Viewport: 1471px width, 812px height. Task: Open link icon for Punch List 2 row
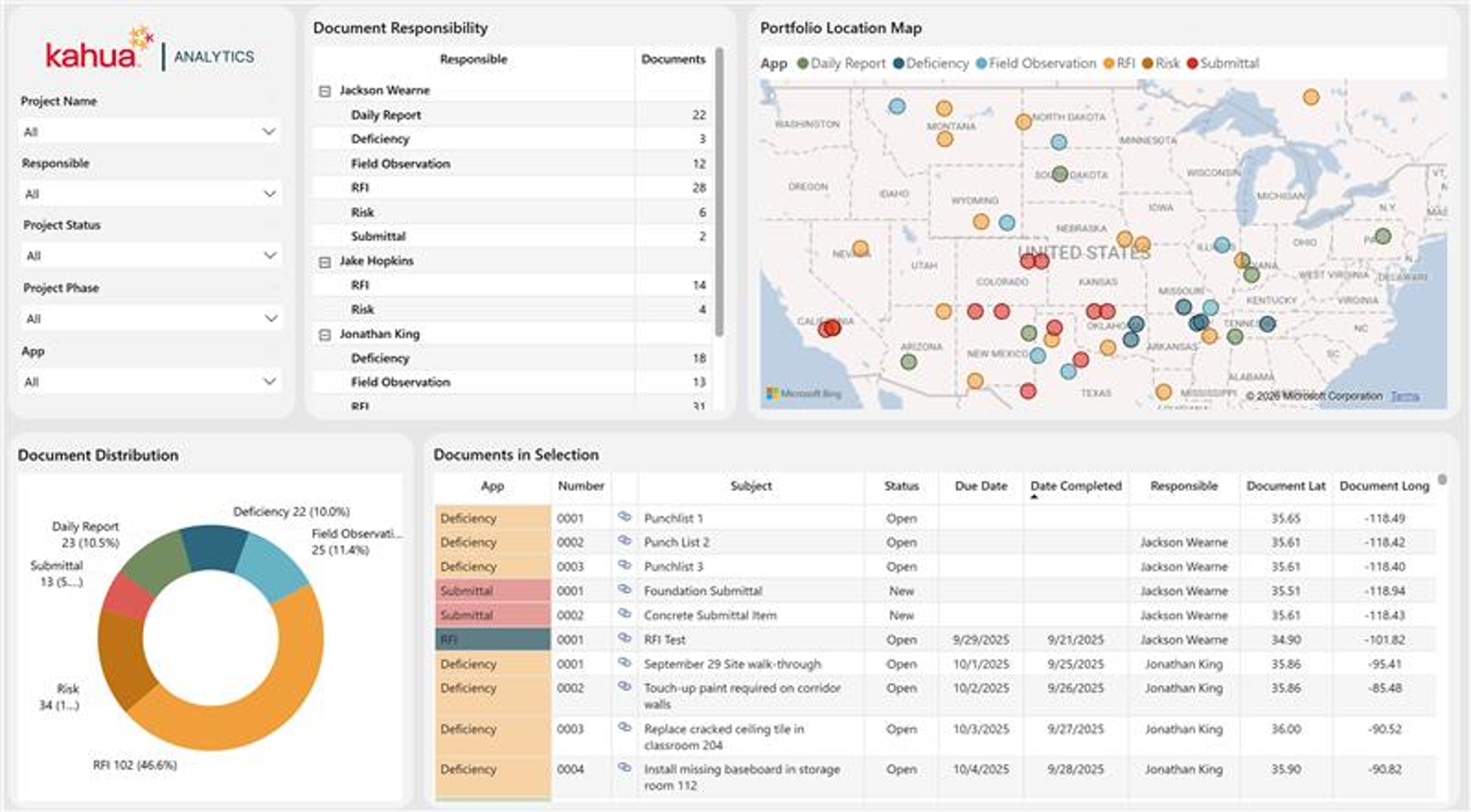click(624, 541)
